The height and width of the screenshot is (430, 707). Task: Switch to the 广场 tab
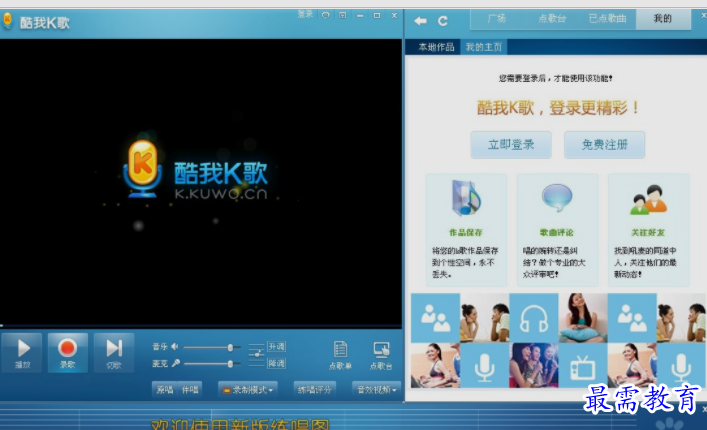click(x=497, y=19)
